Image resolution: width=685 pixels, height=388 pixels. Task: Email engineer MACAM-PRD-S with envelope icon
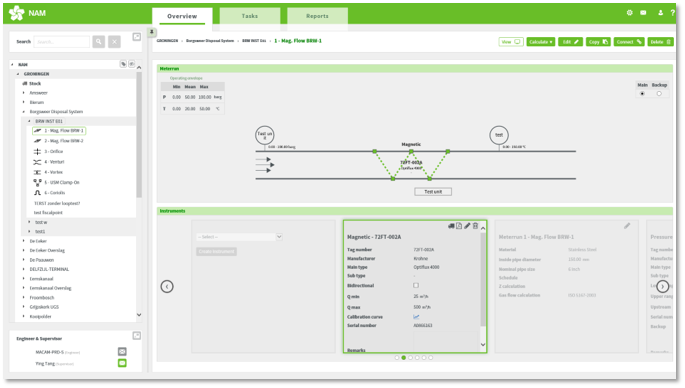click(x=122, y=351)
